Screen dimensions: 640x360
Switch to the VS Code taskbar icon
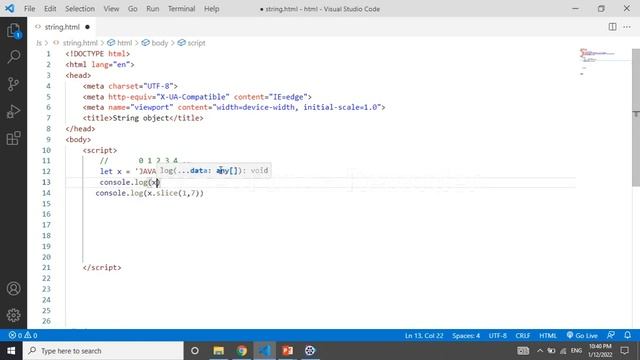264,351
